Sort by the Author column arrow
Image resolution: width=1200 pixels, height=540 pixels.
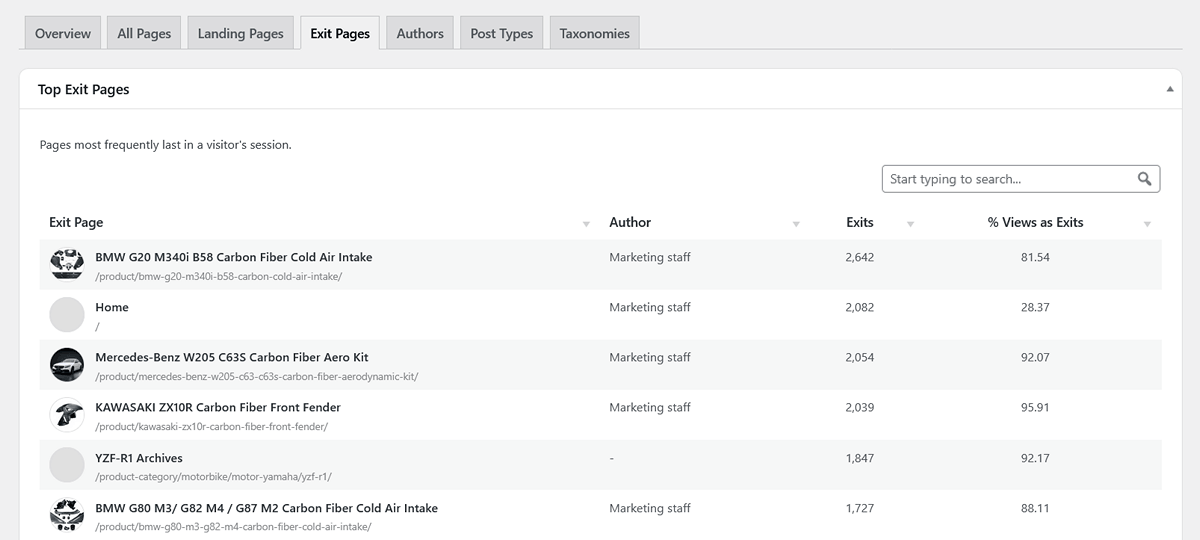(x=796, y=224)
